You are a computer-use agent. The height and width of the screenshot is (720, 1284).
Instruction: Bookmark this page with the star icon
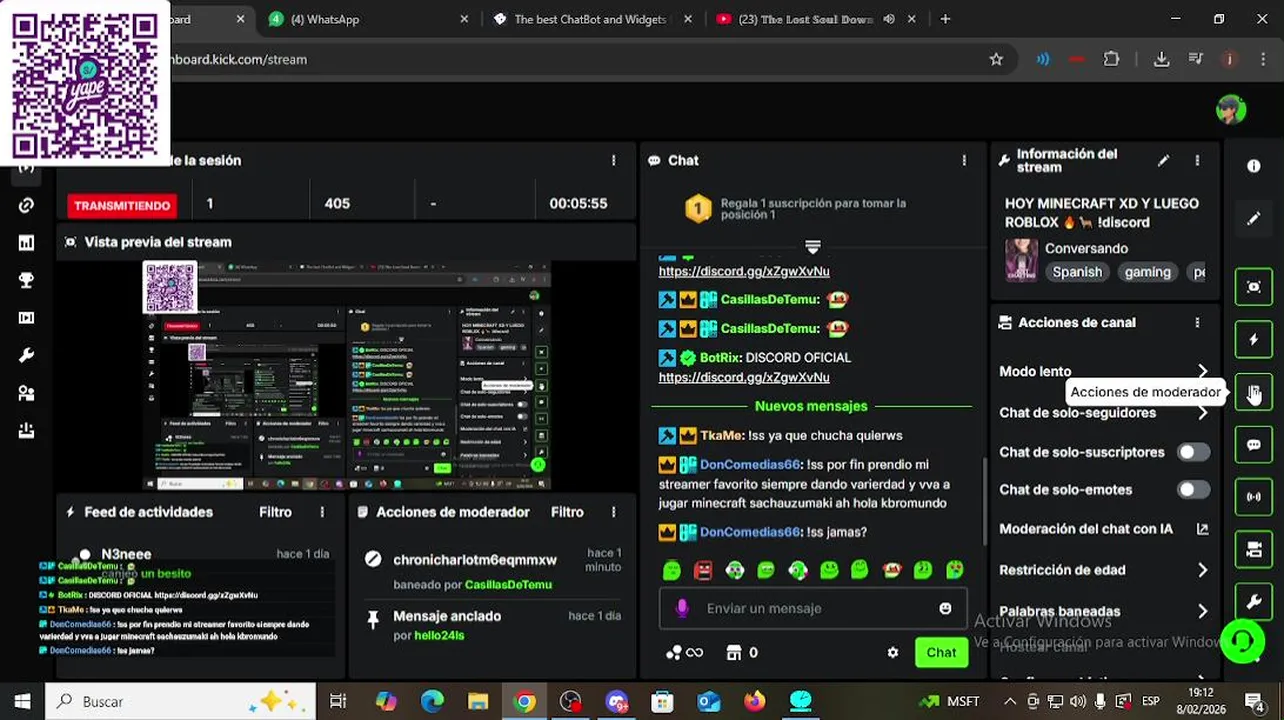click(x=996, y=59)
